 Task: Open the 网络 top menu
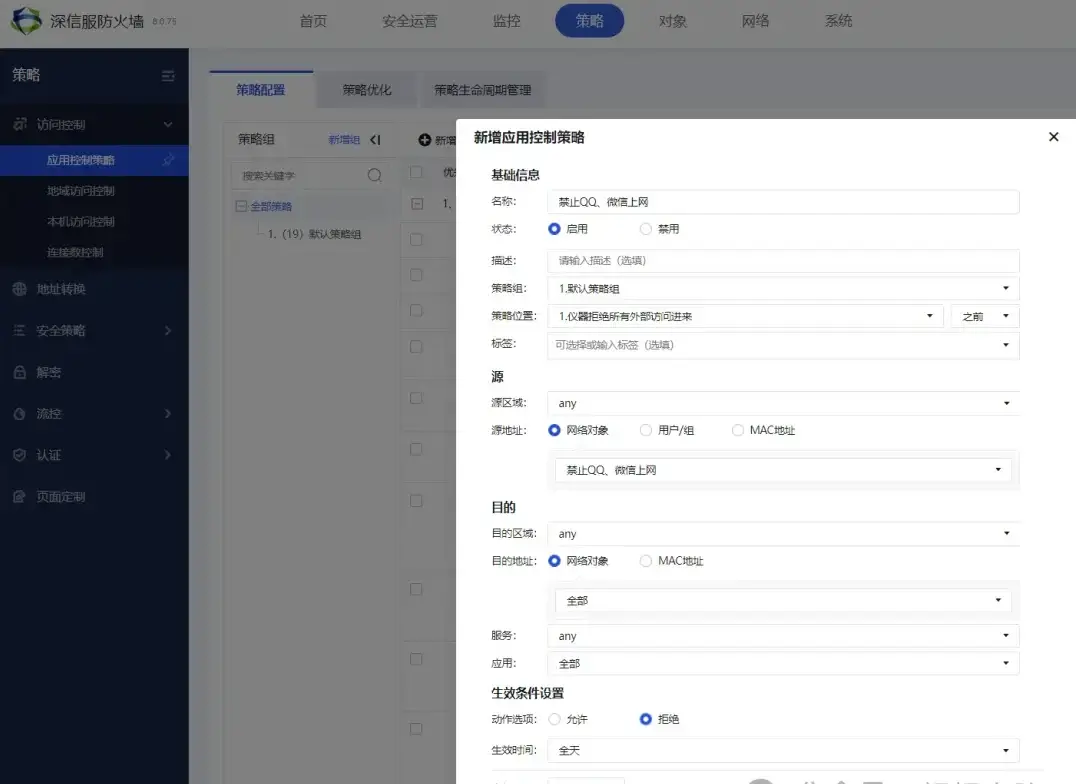tap(756, 21)
